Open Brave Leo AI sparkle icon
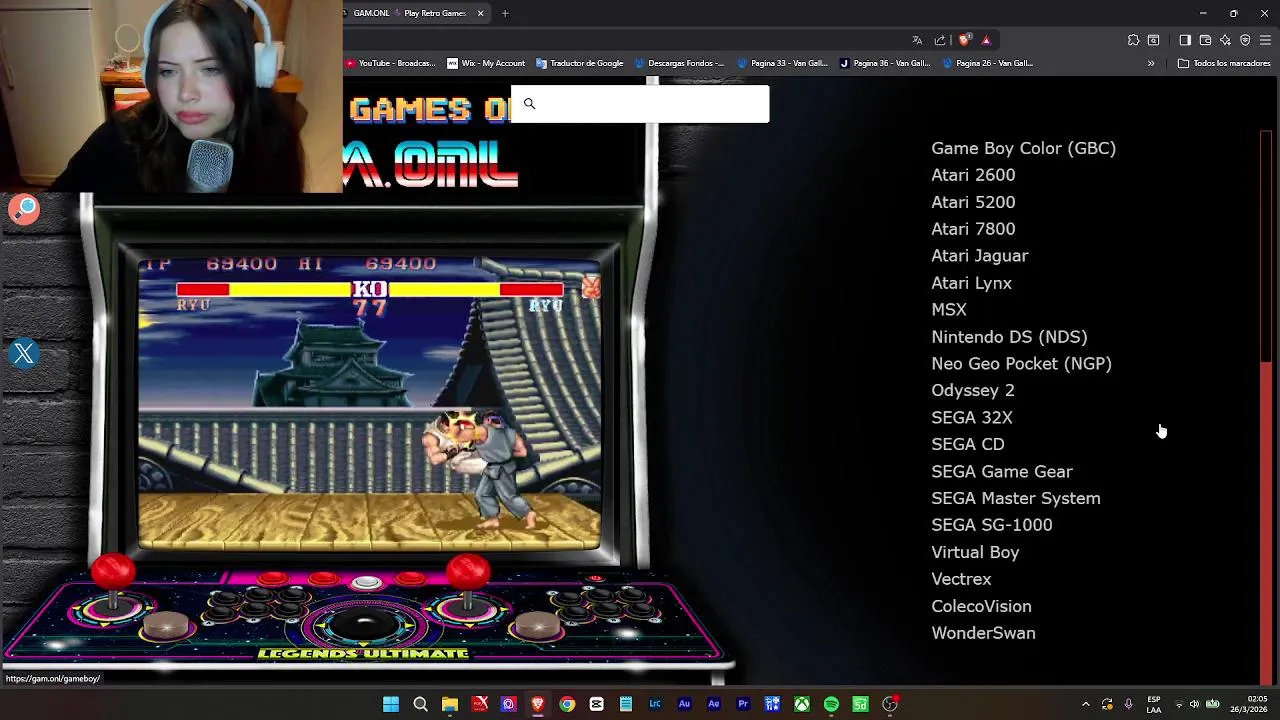This screenshot has width=1280, height=720. coord(1225,40)
